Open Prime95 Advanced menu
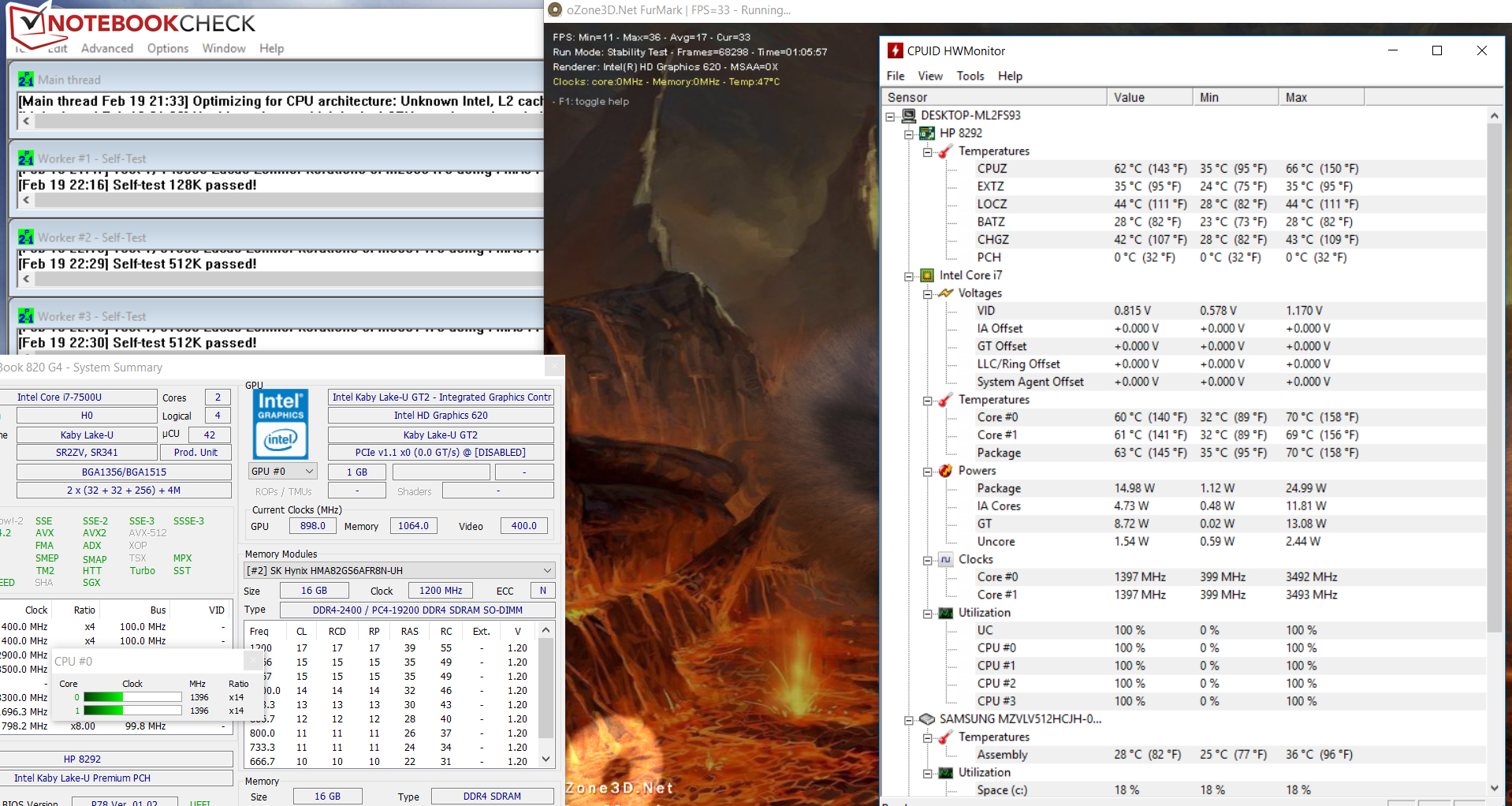 tap(107, 48)
